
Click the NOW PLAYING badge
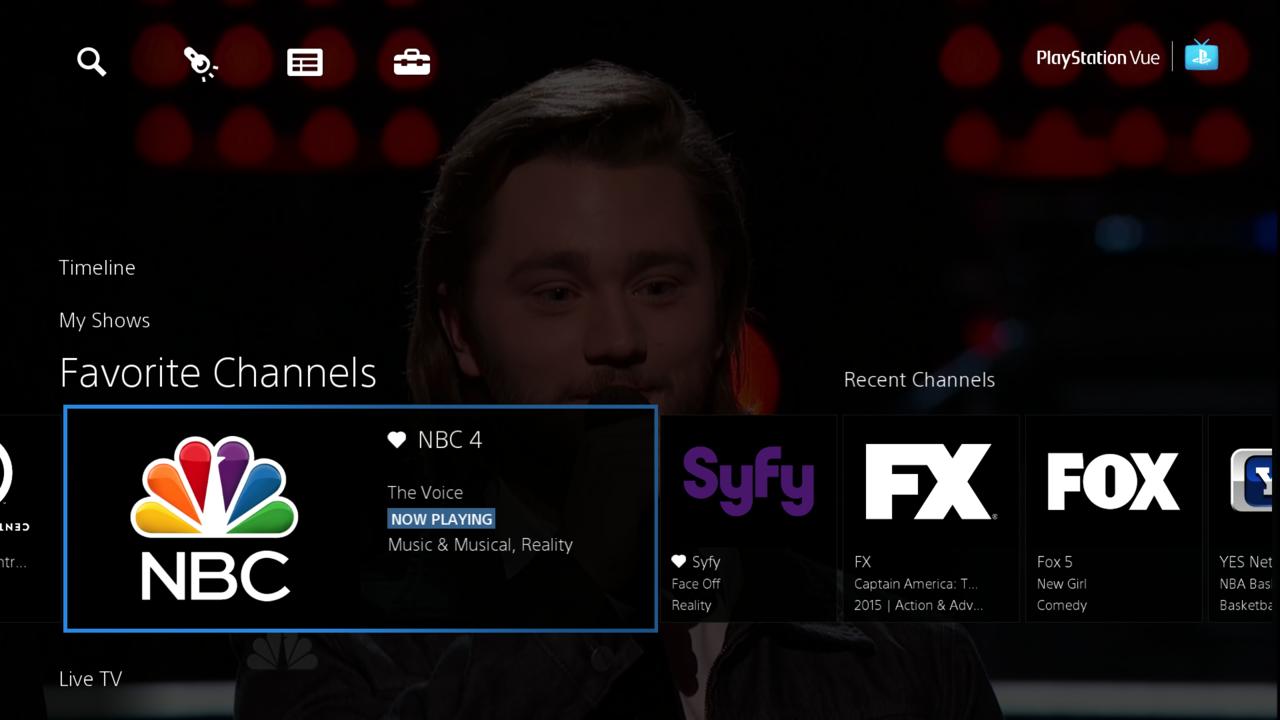coord(441,519)
